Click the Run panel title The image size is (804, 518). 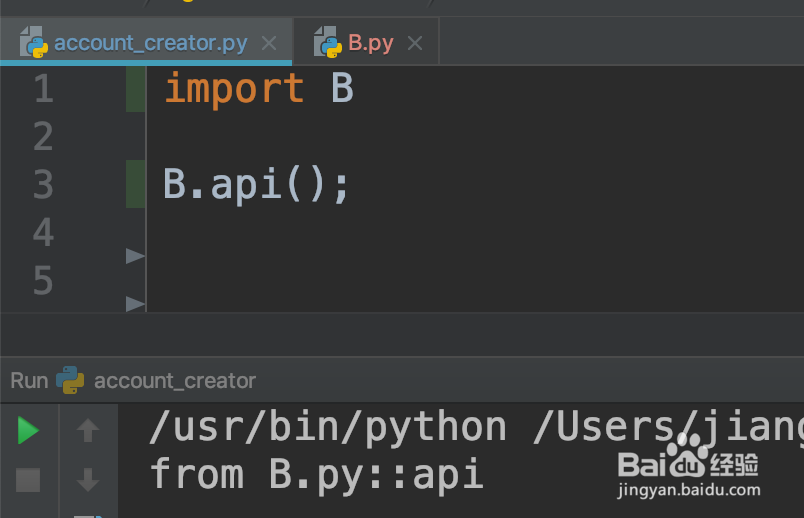[x=29, y=381]
